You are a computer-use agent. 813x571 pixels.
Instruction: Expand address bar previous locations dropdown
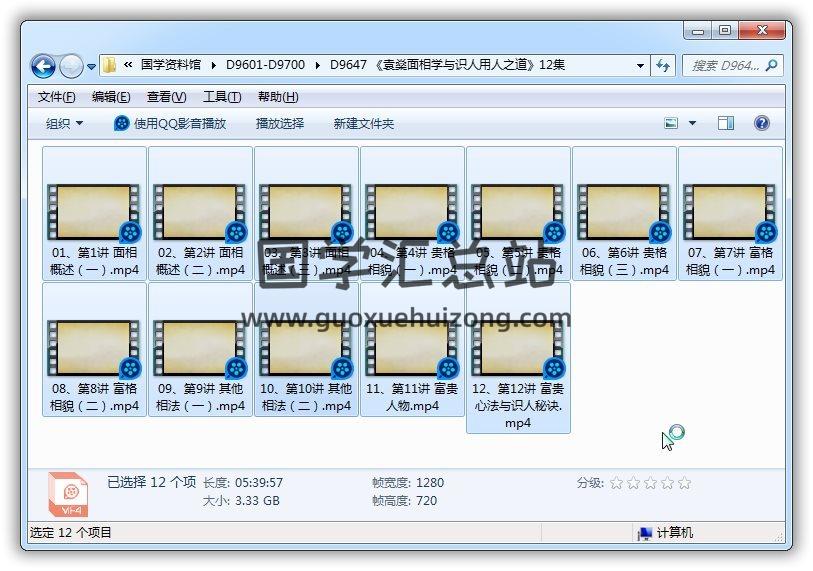[x=640, y=66]
